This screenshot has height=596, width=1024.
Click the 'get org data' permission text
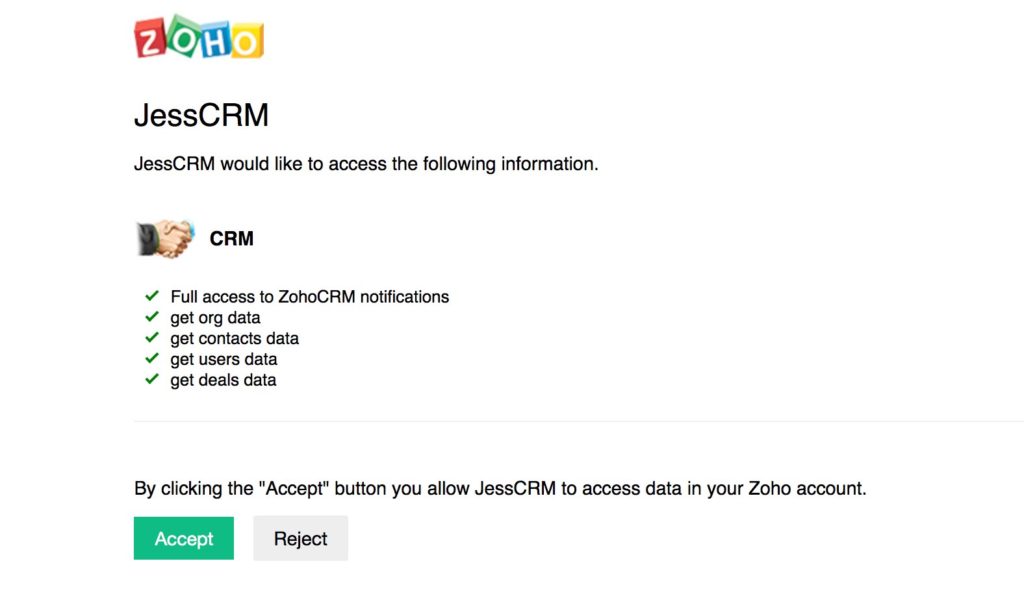(216, 318)
